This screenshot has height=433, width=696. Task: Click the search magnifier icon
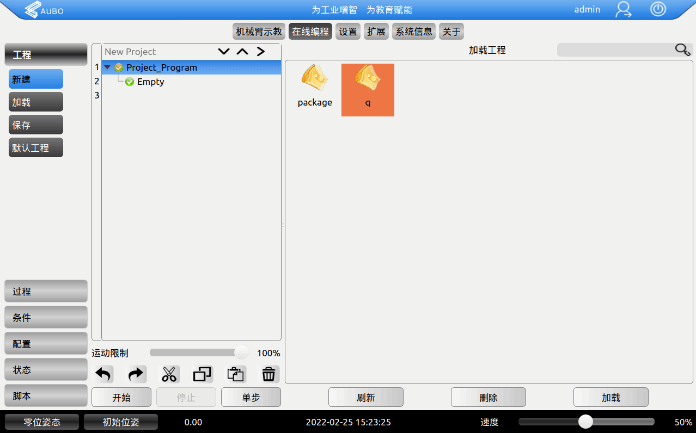click(x=682, y=49)
